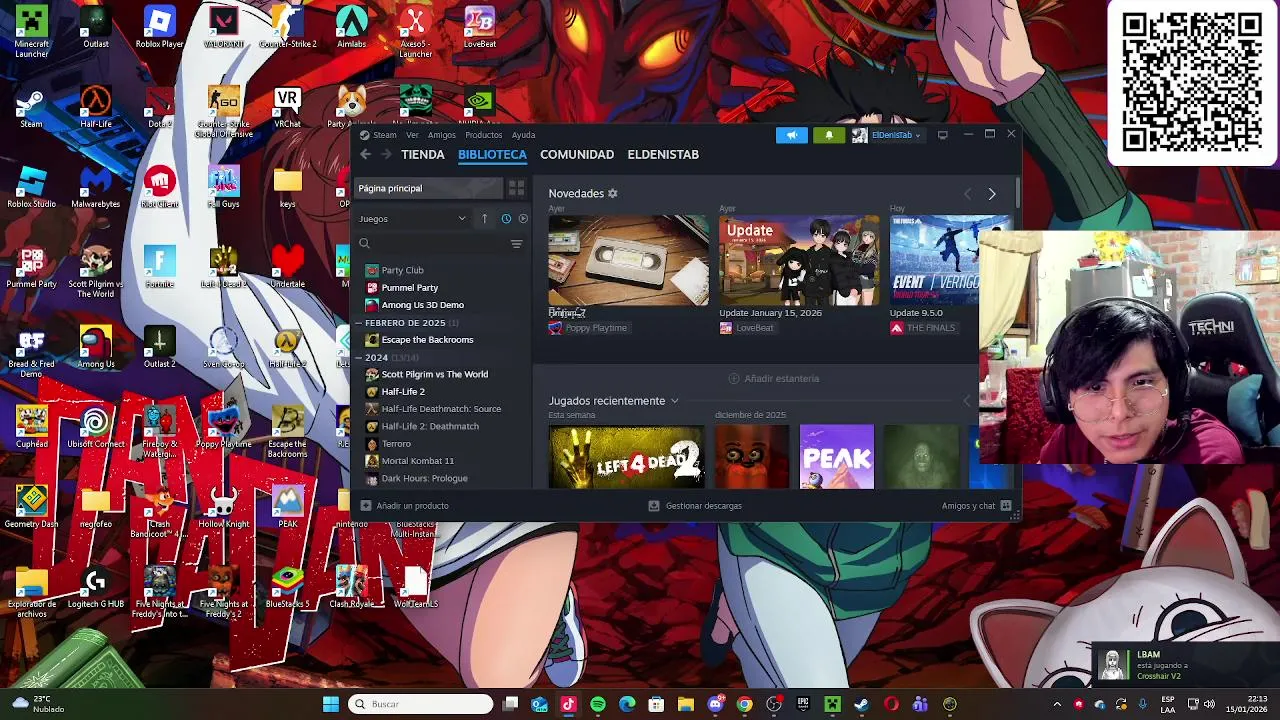Select the VRChat desktop shortcut

pyautogui.click(x=287, y=108)
